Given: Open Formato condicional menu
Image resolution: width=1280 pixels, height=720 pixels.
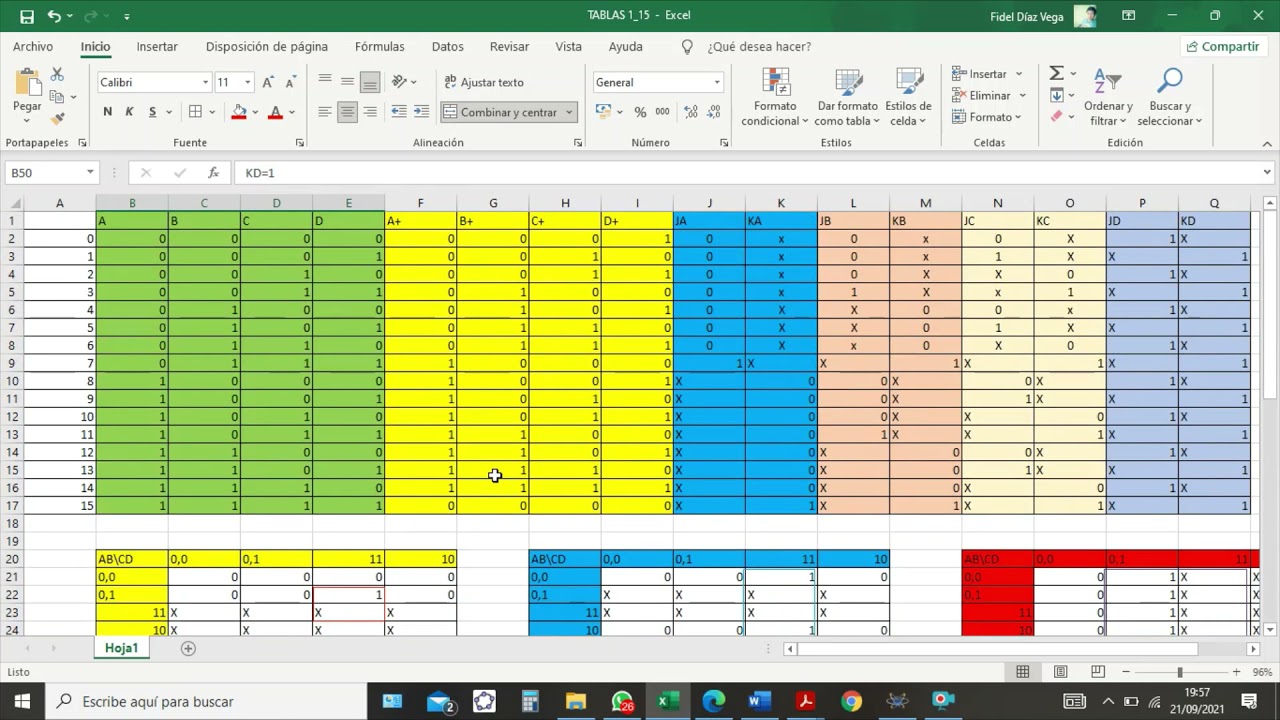Looking at the screenshot, I should pos(775,97).
